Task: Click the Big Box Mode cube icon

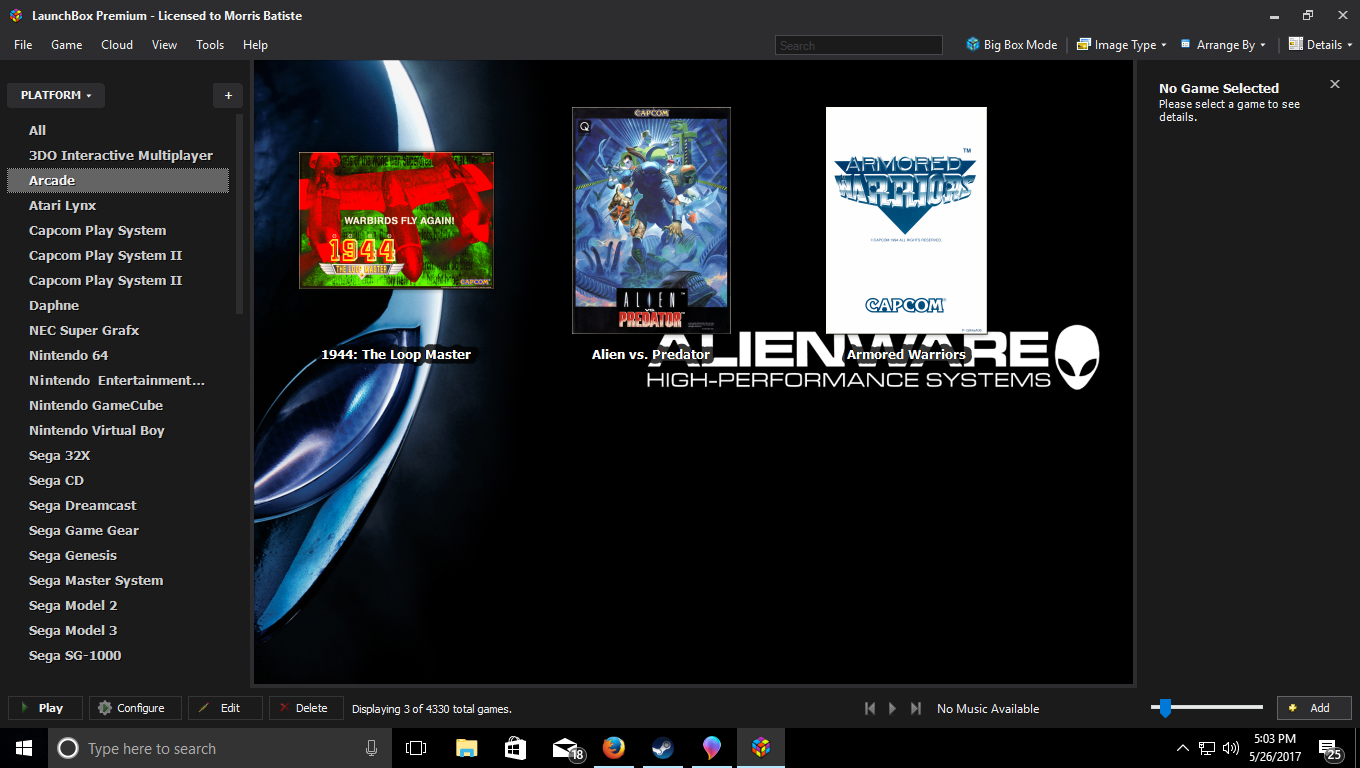Action: 973,44
